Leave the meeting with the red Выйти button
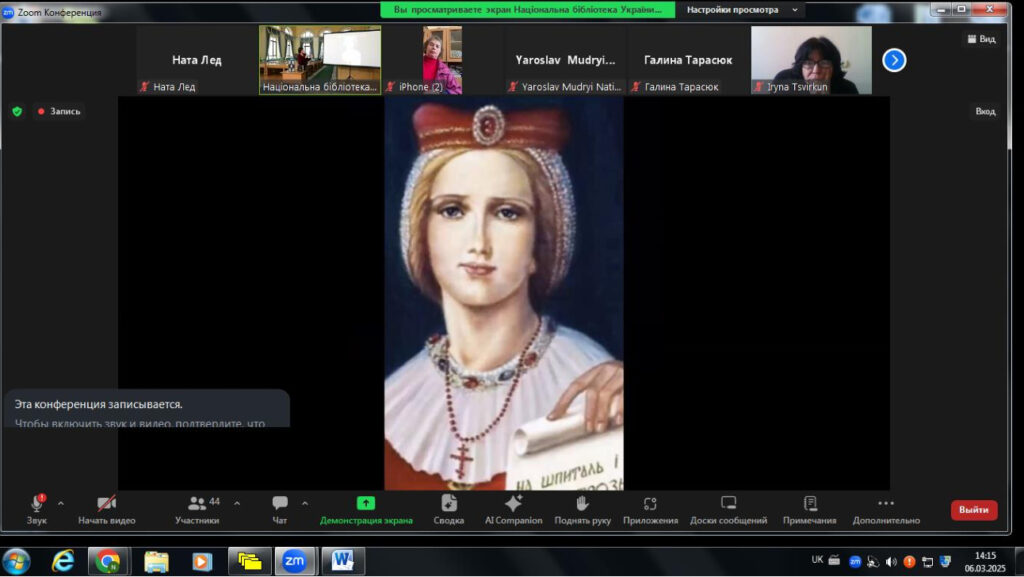Image resolution: width=1024 pixels, height=577 pixels. point(974,510)
